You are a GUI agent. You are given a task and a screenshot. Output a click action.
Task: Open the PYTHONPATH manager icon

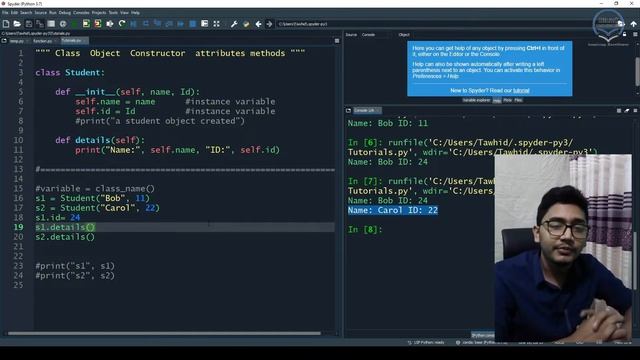coord(246,24)
